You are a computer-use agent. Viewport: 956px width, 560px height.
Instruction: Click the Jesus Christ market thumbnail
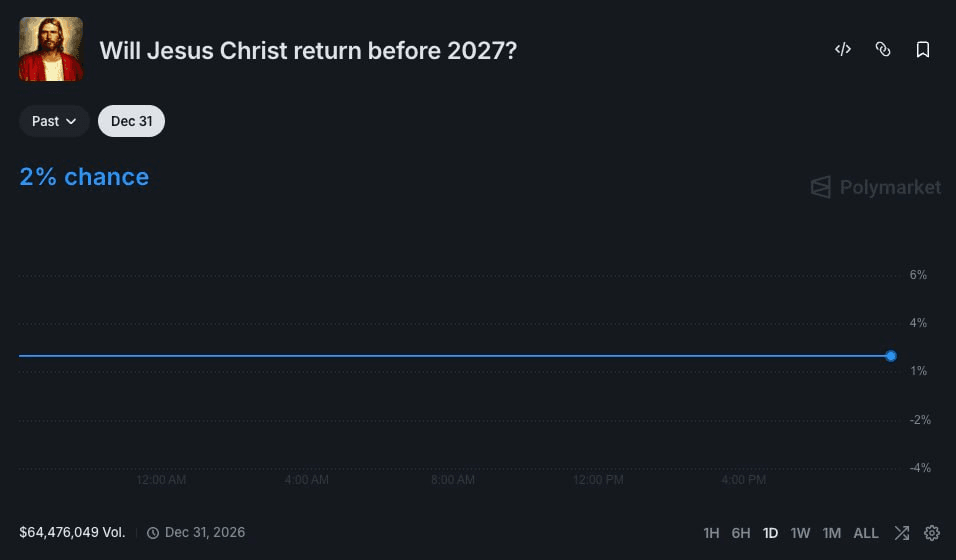point(51,49)
